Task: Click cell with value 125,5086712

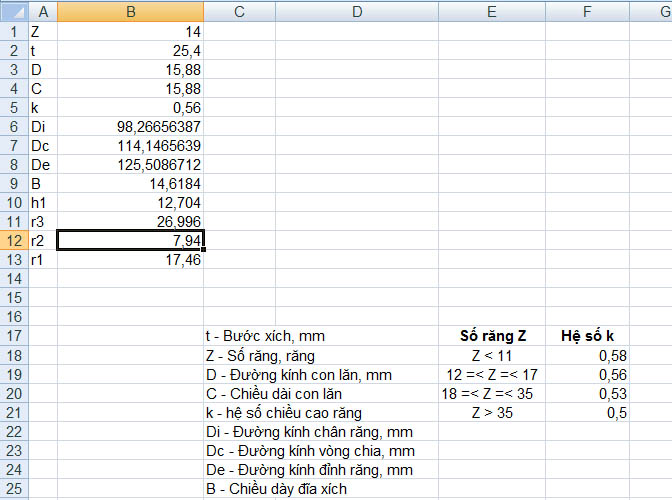Action: pos(130,165)
